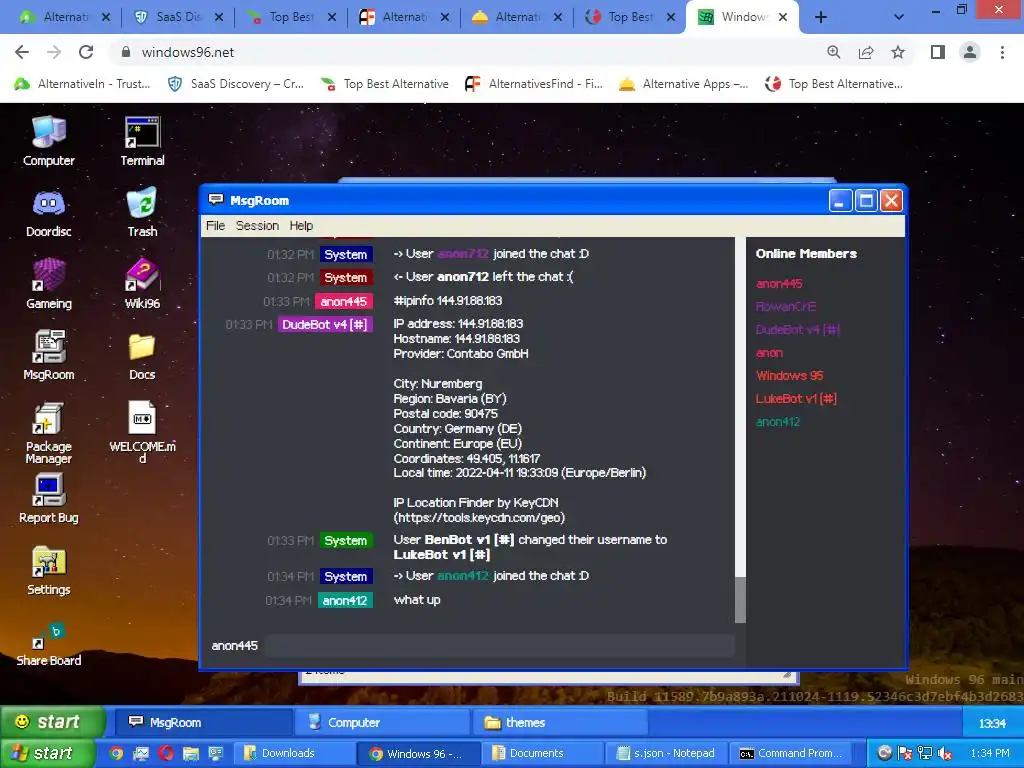Expand the tab search dropdown arrow
Screen dimensions: 1024x768
pyautogui.click(x=899, y=17)
